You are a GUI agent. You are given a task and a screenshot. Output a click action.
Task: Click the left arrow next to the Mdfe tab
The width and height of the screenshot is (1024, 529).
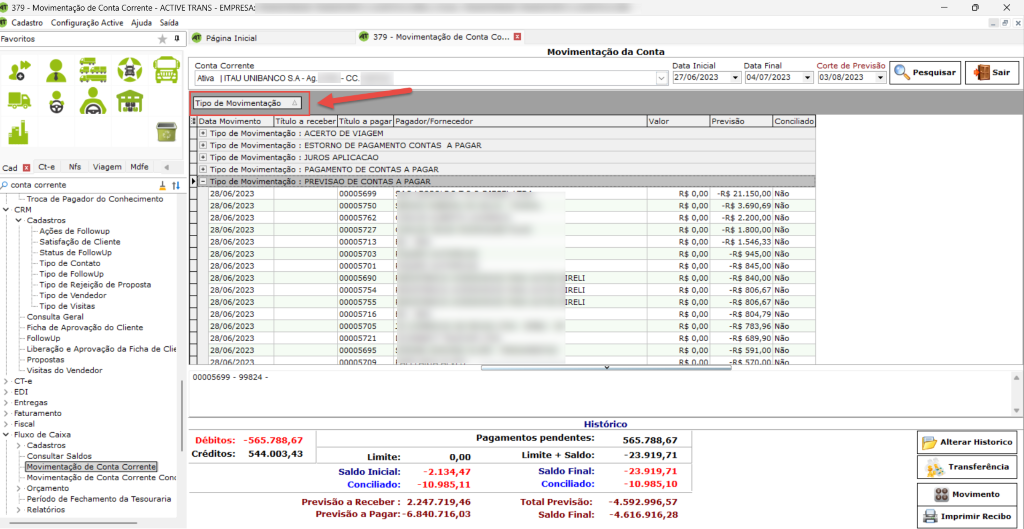click(x=165, y=167)
